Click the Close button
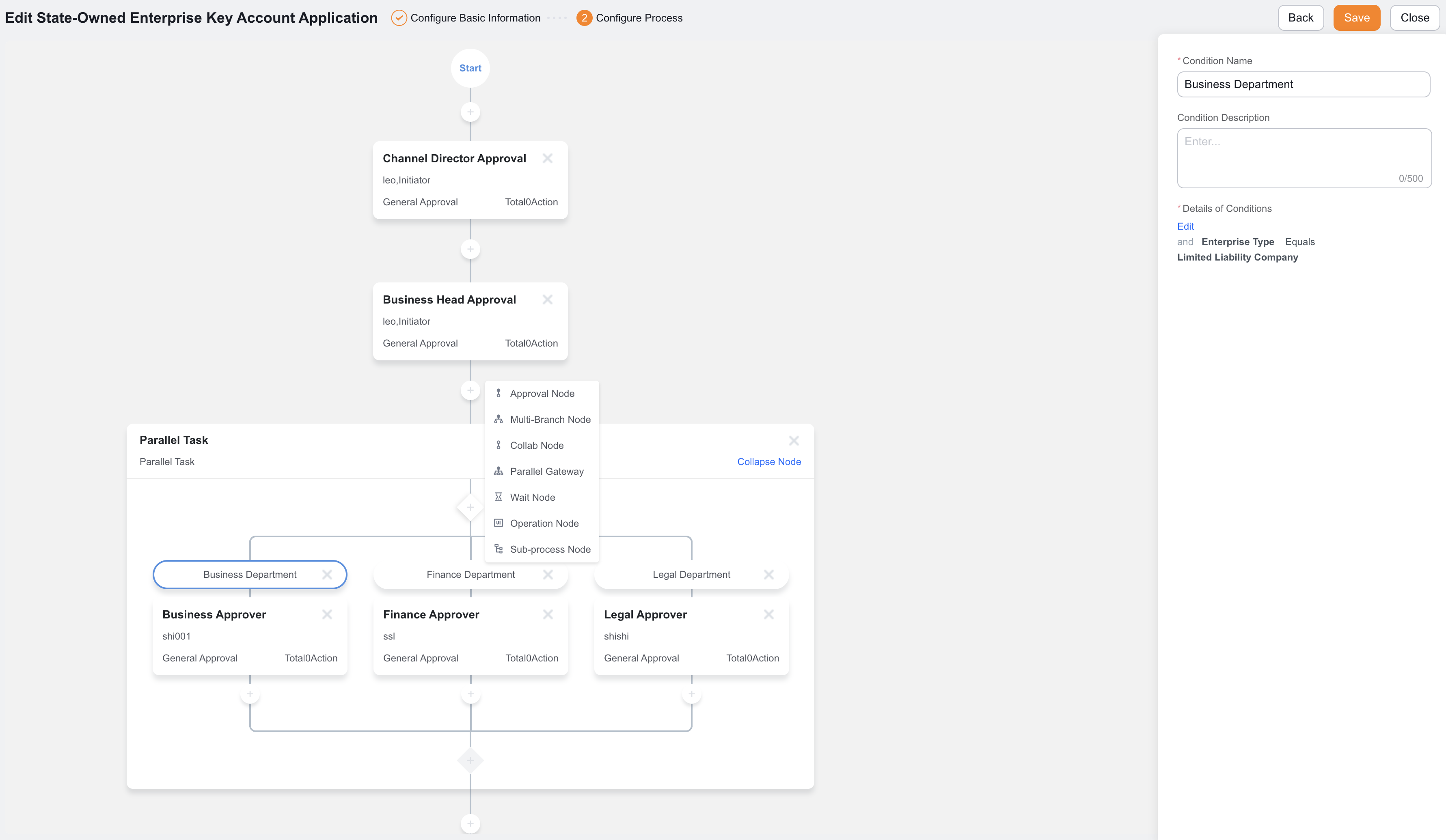Viewport: 1446px width, 840px height. [1414, 18]
